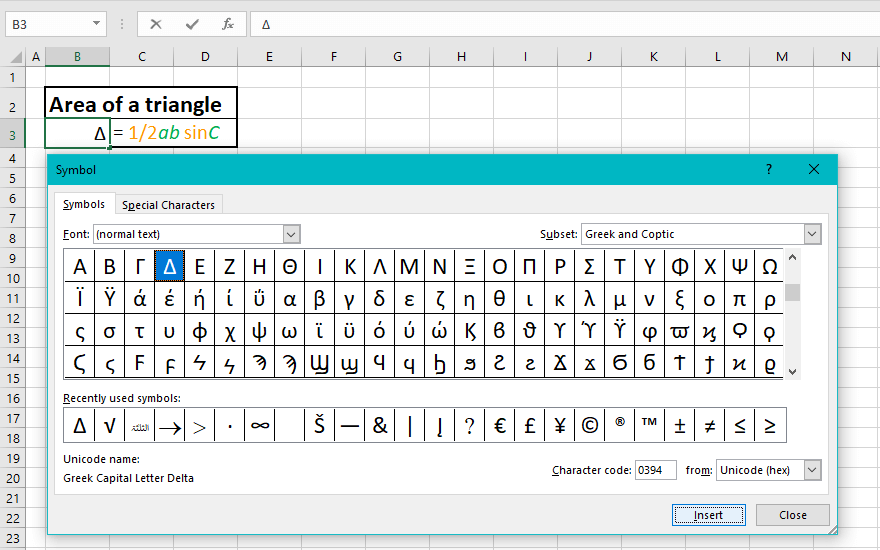Open the from Unicode (hex) dropdown
Viewport: 880px width, 550px height.
[x=812, y=470]
